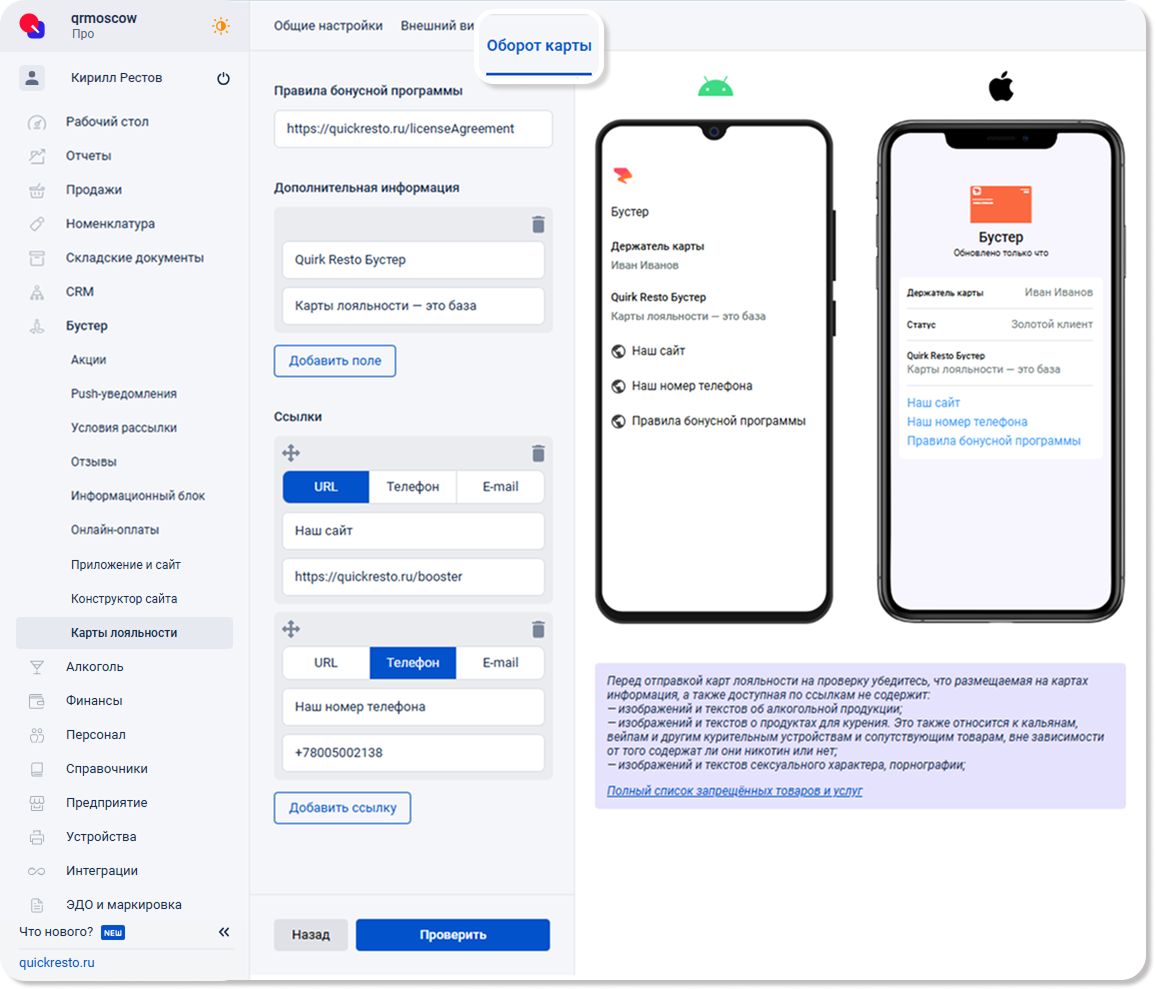
Task: Expand the Алкоголь sidebar section
Action: [94, 667]
